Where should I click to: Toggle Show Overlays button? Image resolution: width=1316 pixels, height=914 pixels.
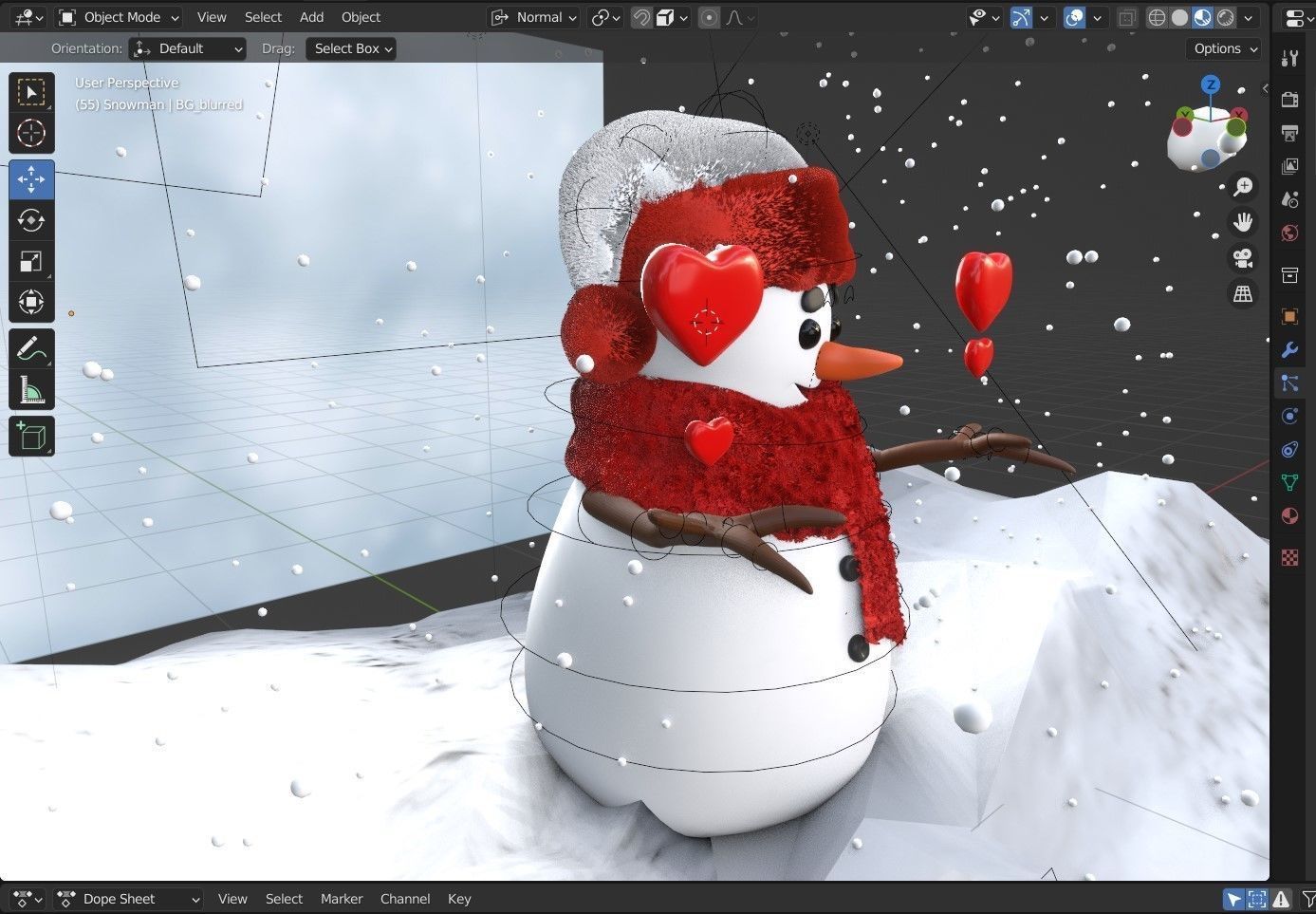(x=1074, y=17)
